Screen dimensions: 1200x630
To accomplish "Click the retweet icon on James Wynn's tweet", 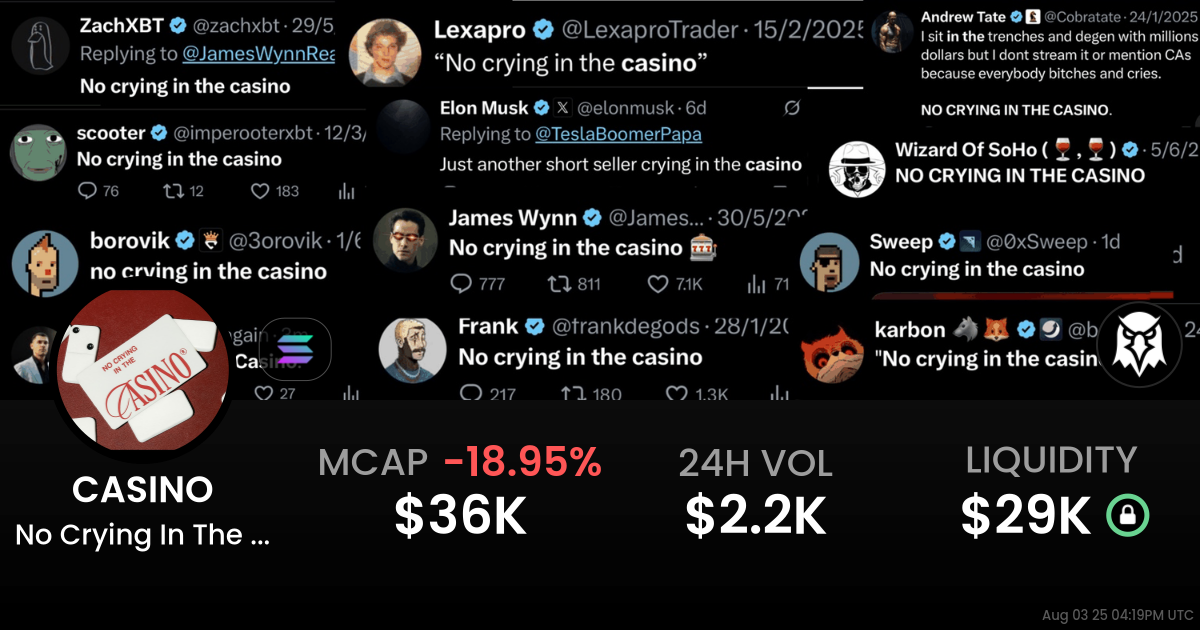I will pos(560,284).
